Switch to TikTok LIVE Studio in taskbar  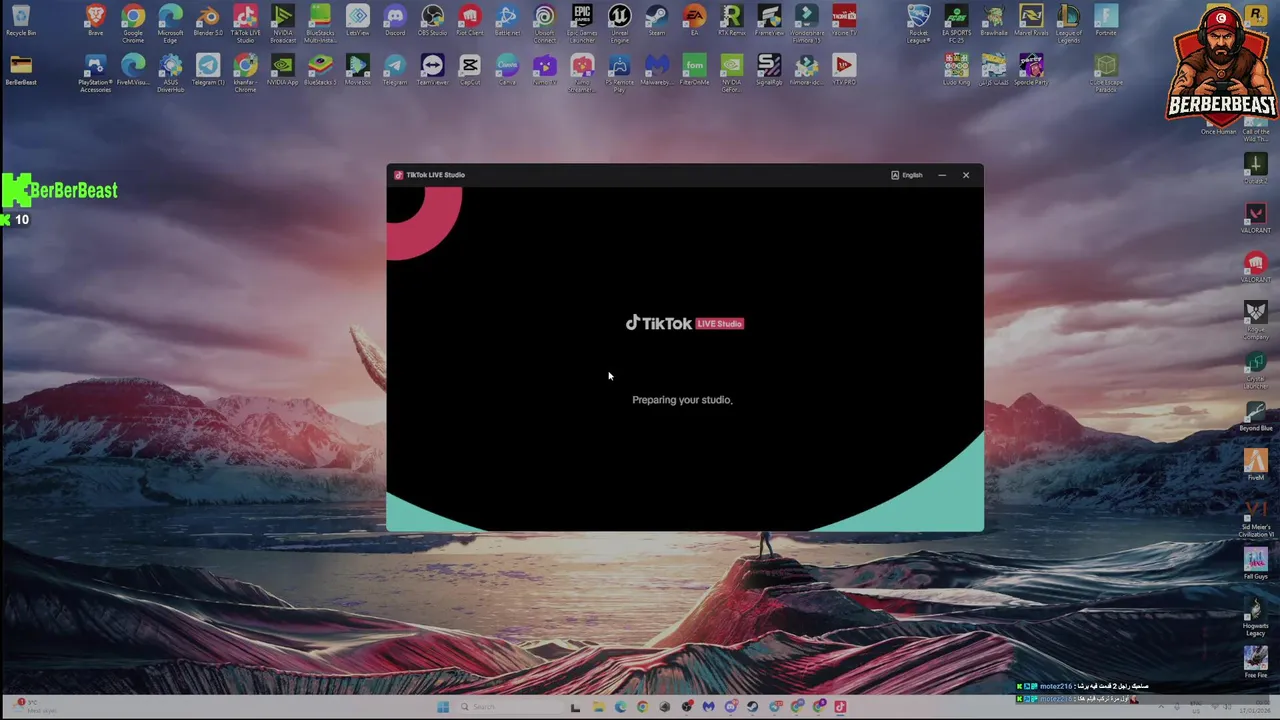pyautogui.click(x=840, y=707)
